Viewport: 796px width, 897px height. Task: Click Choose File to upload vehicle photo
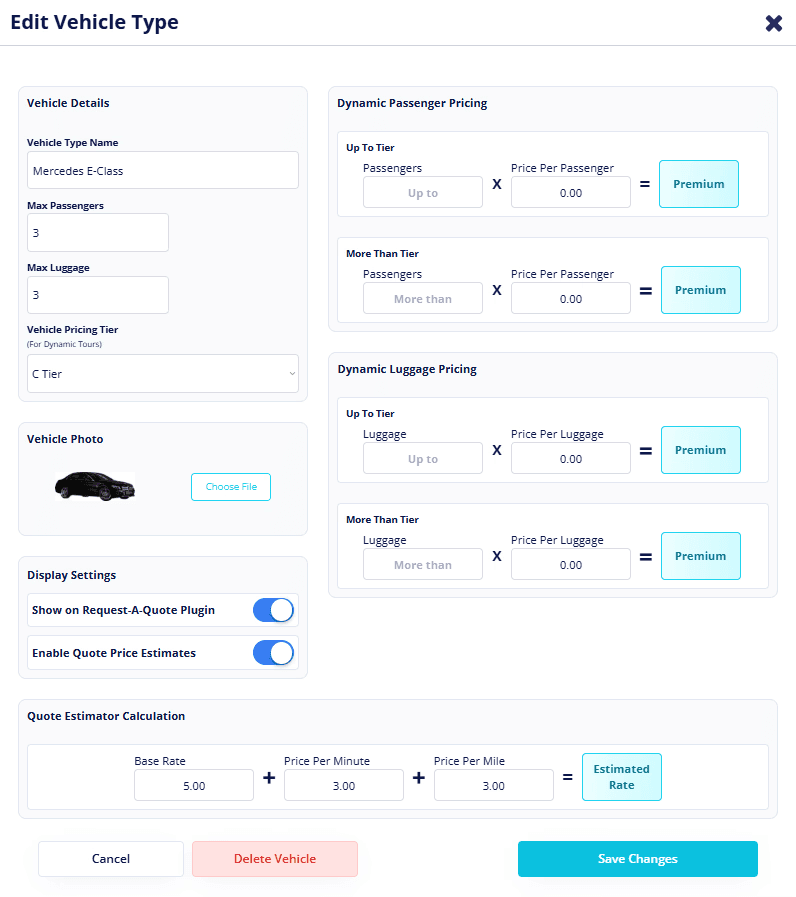(230, 486)
